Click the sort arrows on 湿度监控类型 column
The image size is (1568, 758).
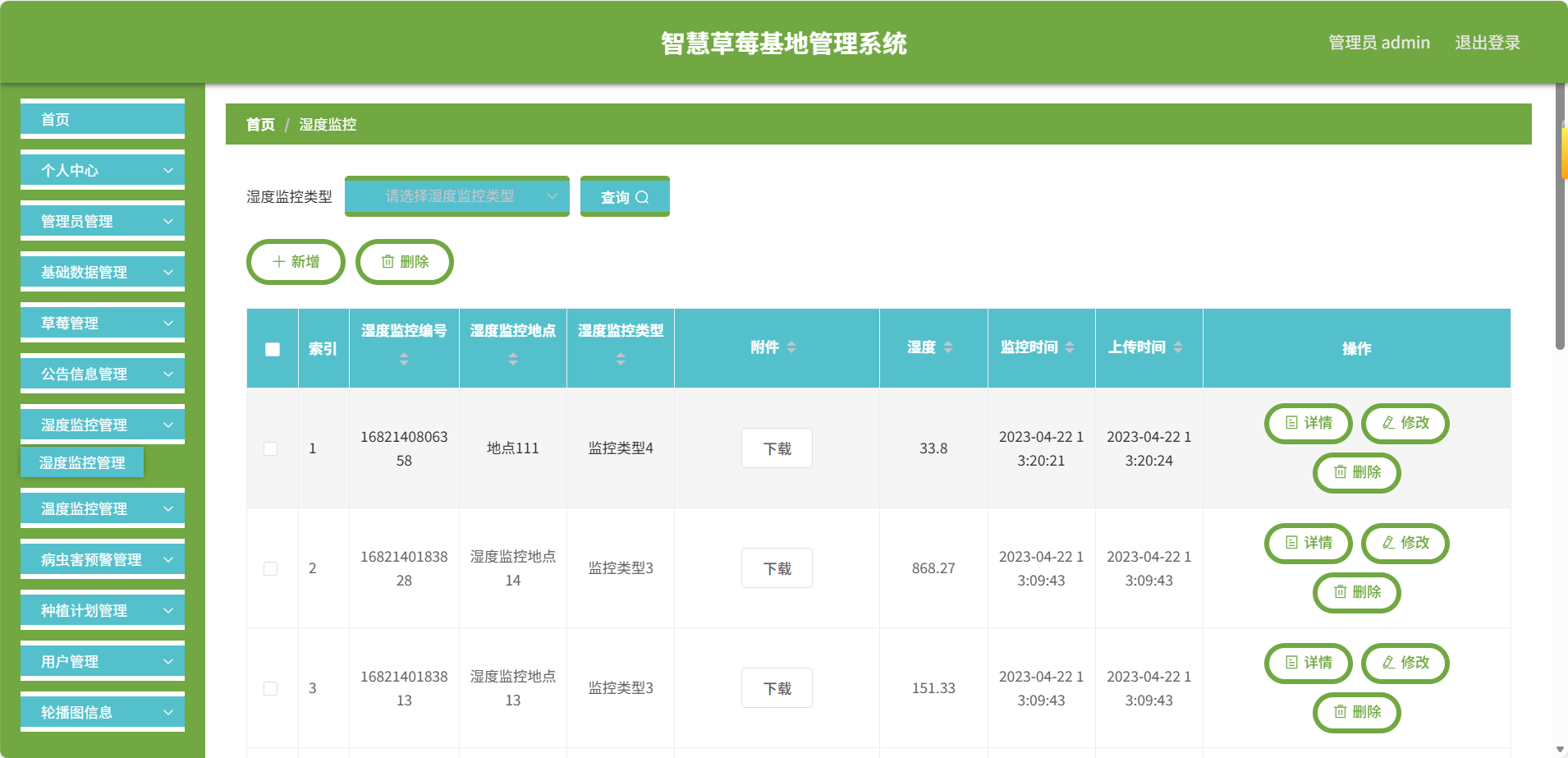click(621, 359)
